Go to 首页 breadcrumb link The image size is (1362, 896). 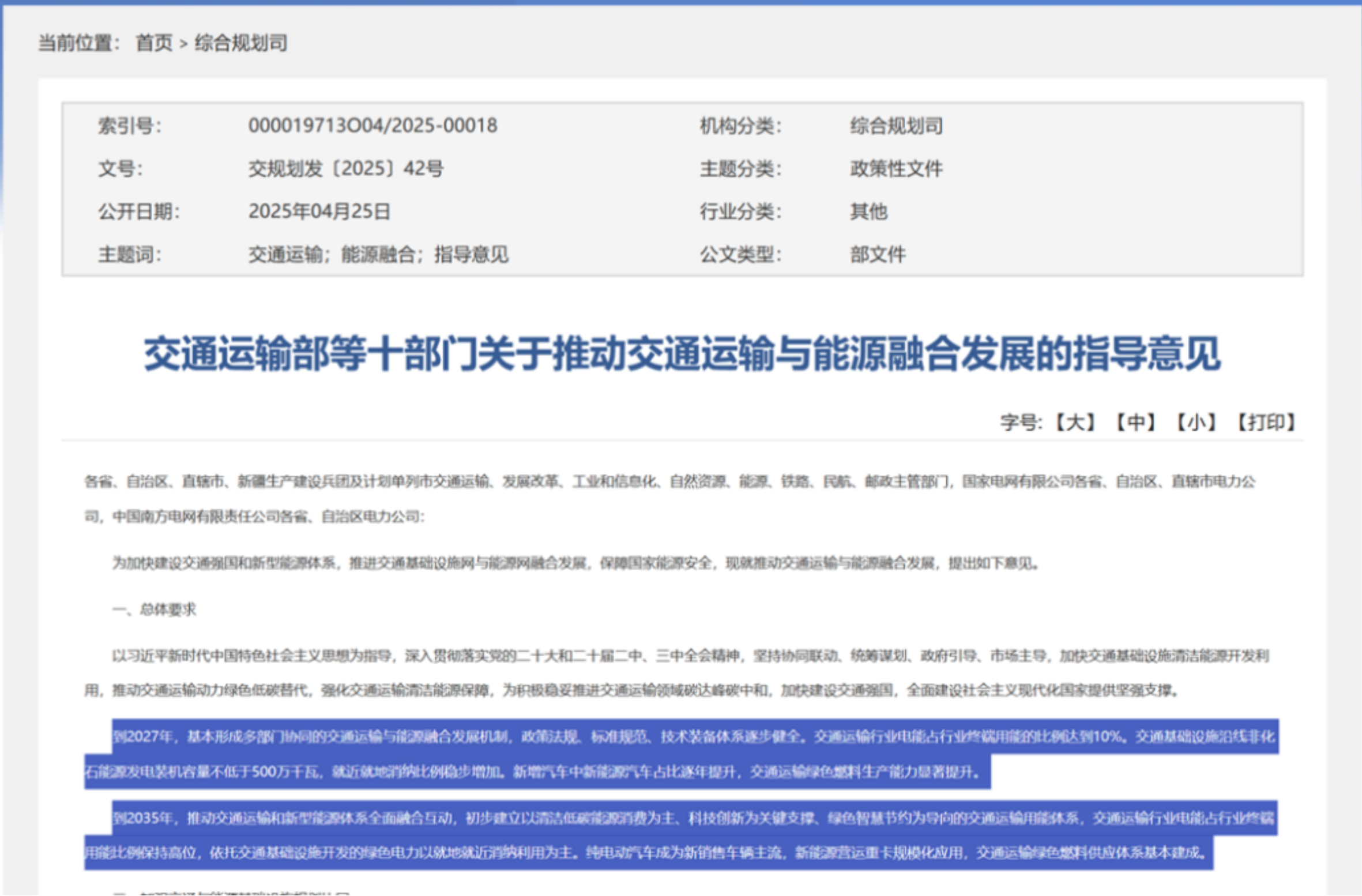tap(153, 43)
